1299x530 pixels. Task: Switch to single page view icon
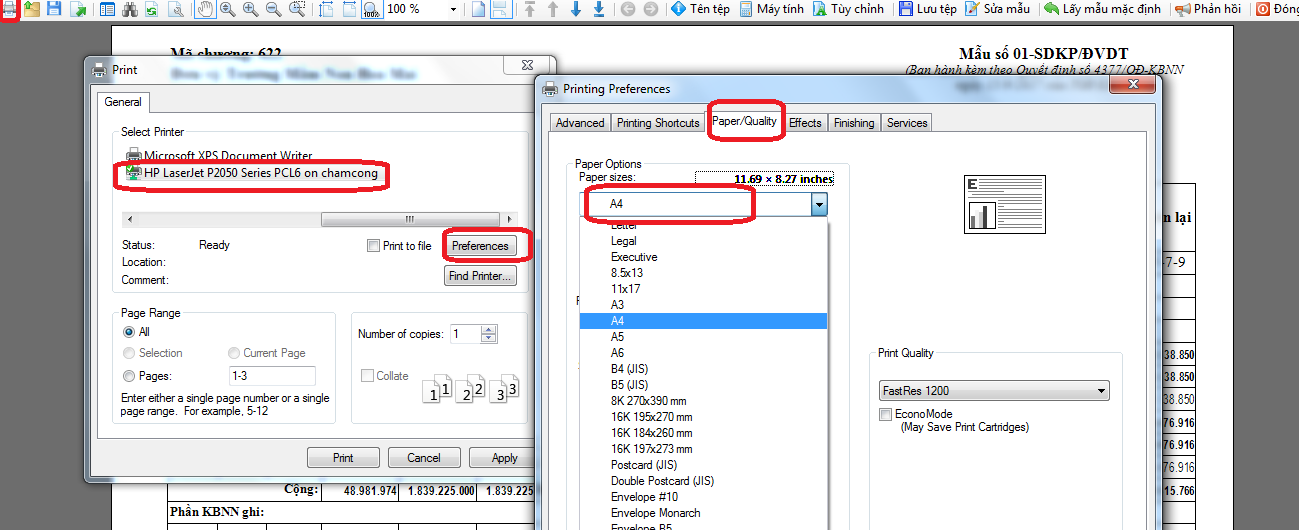478,9
